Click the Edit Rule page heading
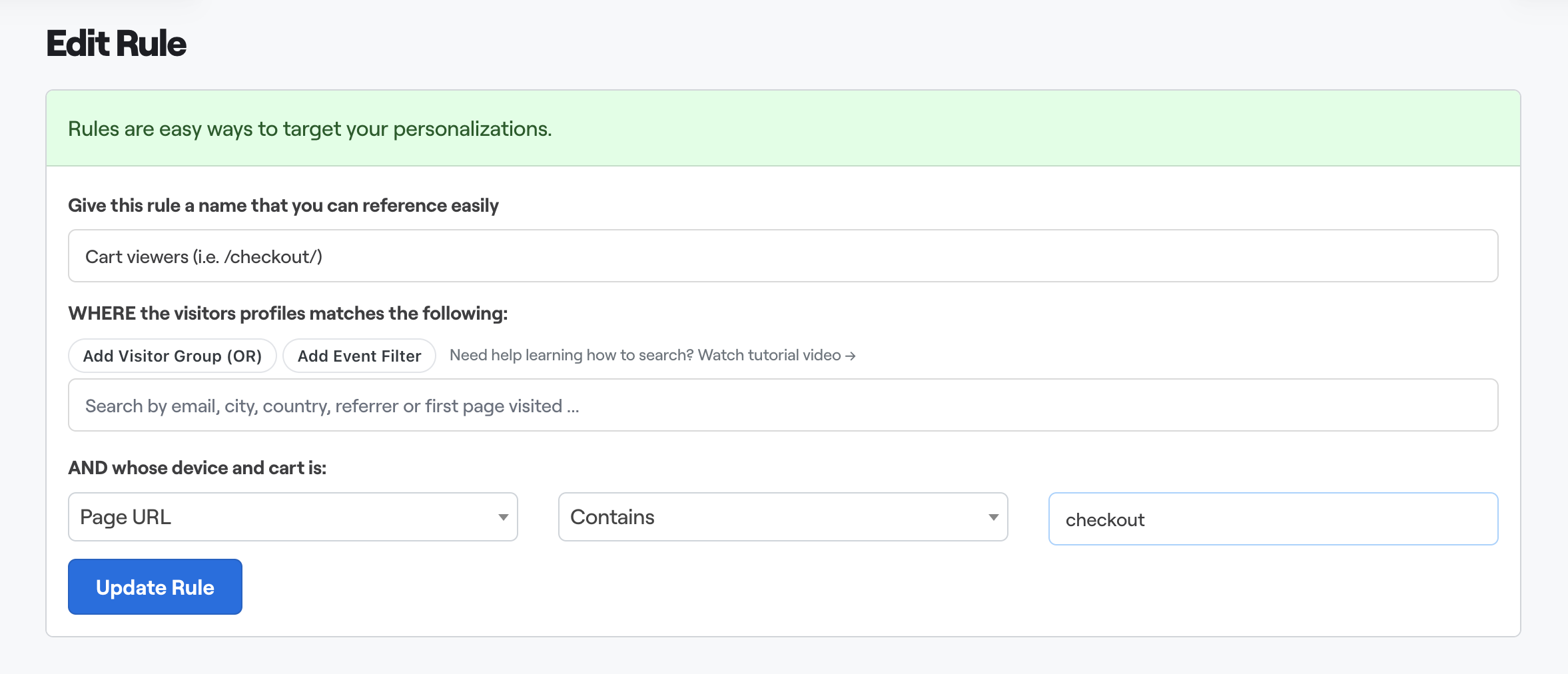Screen dimensions: 1568x674 point(117,44)
